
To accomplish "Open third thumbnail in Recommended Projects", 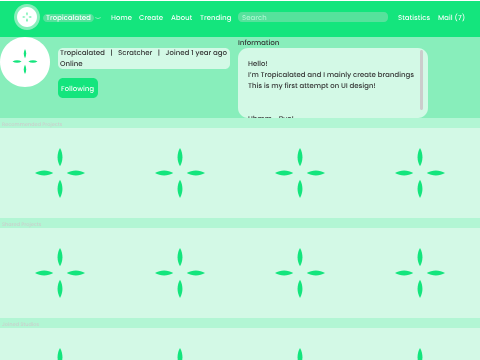I will click(x=300, y=173).
